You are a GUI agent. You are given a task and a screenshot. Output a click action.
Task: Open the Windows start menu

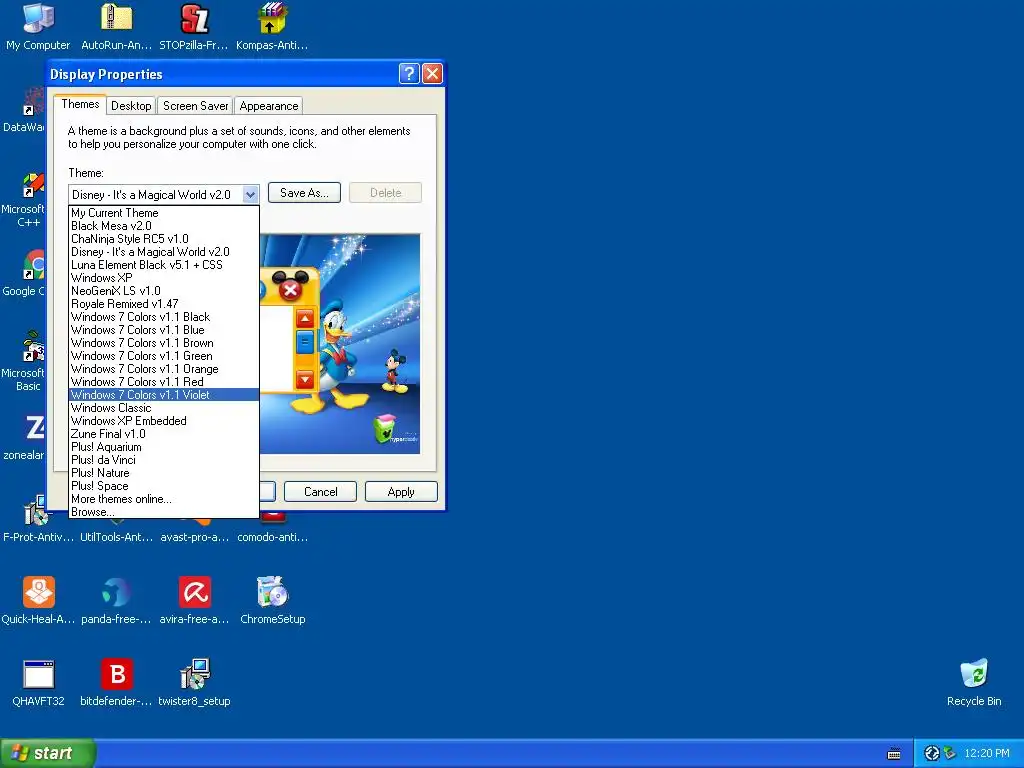[x=48, y=753]
